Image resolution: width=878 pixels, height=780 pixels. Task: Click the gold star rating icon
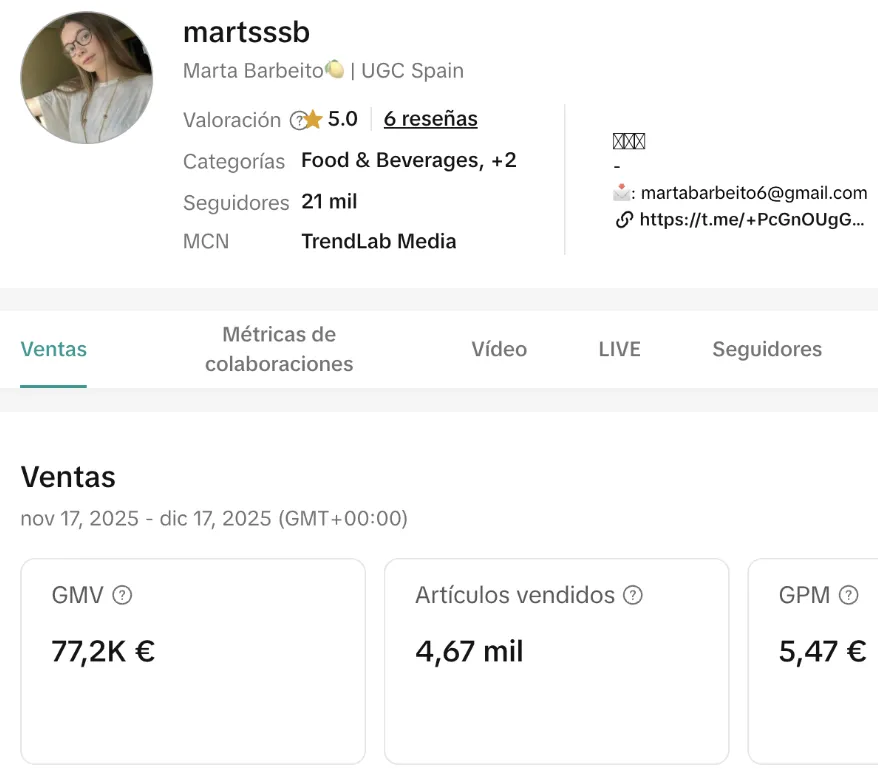coord(313,120)
